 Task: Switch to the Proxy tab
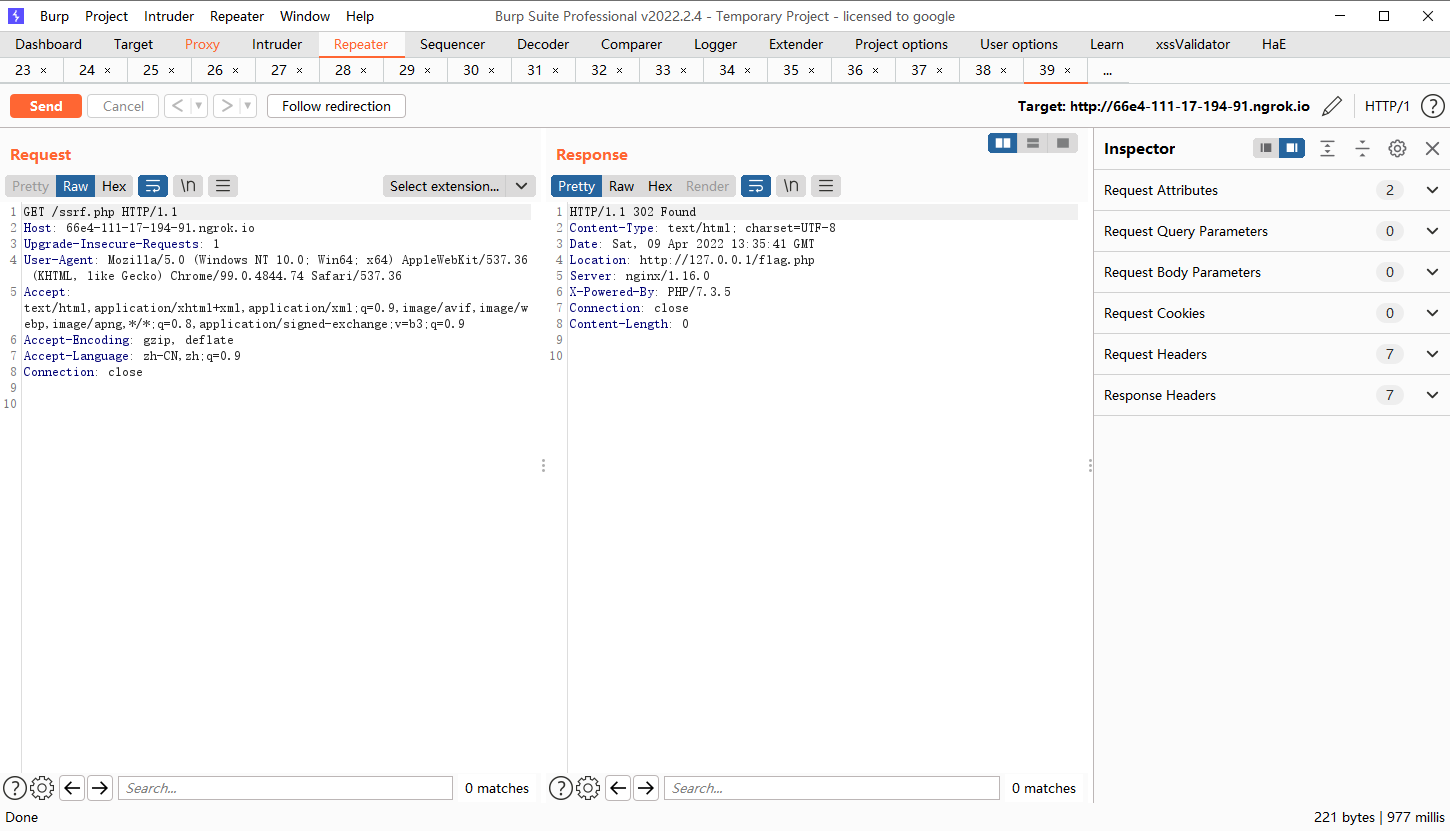202,44
